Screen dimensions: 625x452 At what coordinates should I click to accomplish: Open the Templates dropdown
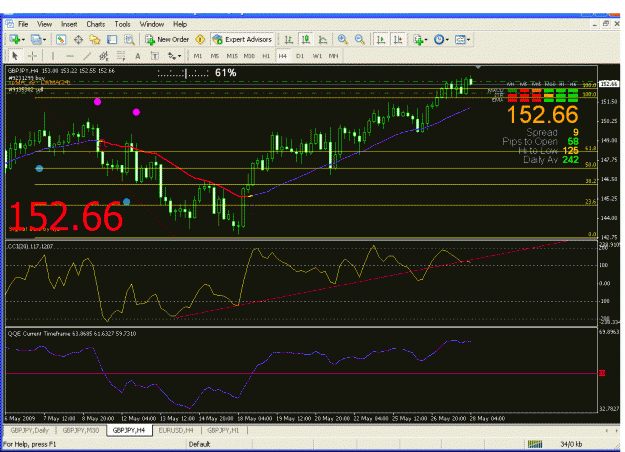tap(463, 39)
